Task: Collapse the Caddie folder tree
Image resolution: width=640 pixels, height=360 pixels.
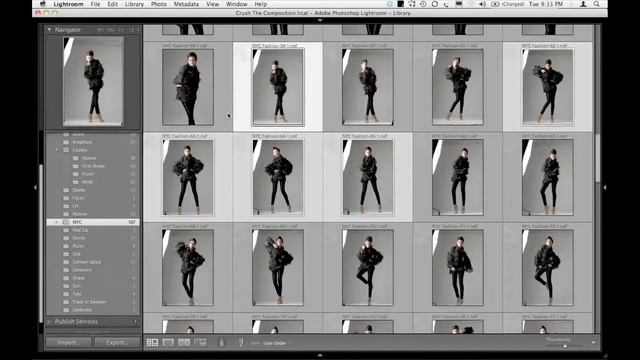Action: click(x=57, y=150)
